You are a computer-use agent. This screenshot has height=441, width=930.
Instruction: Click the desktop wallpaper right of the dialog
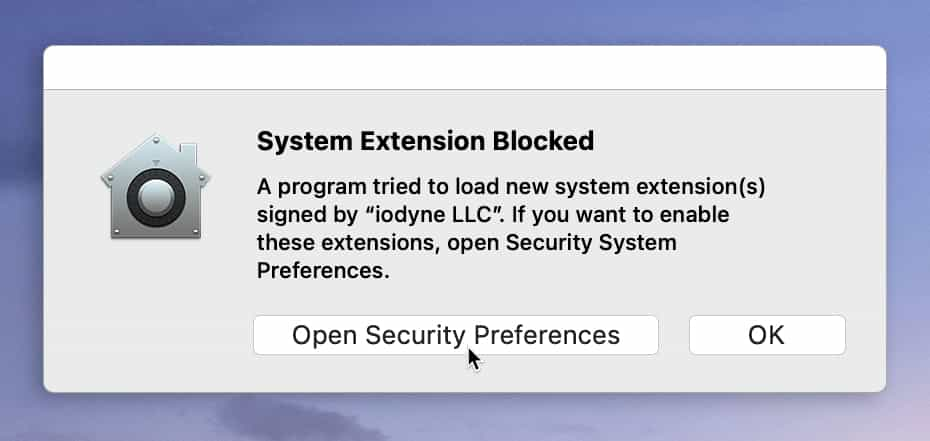click(x=908, y=220)
